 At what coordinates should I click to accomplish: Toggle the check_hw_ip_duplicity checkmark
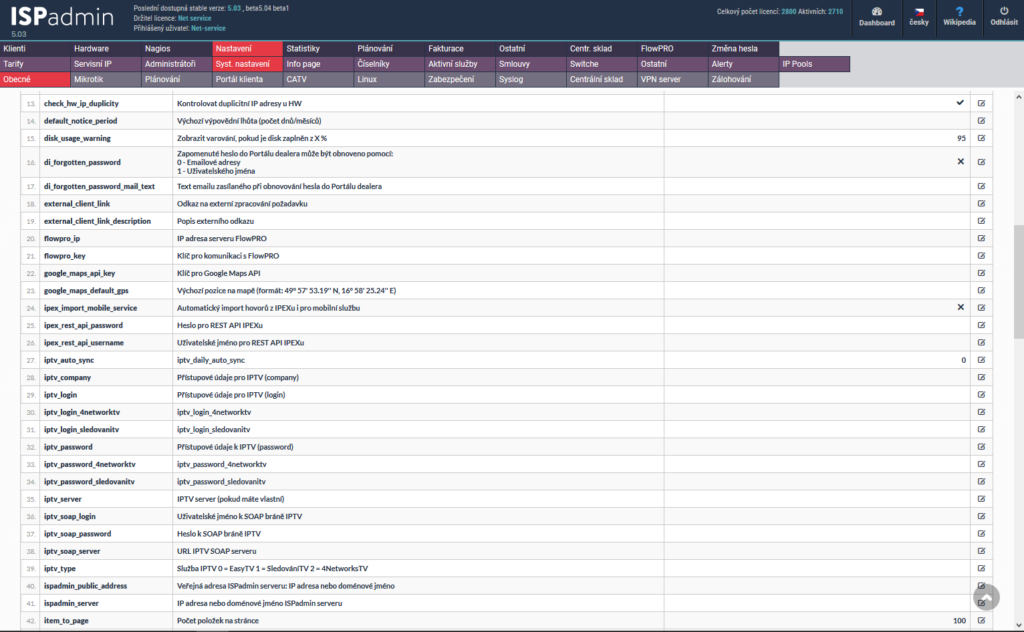click(x=960, y=103)
